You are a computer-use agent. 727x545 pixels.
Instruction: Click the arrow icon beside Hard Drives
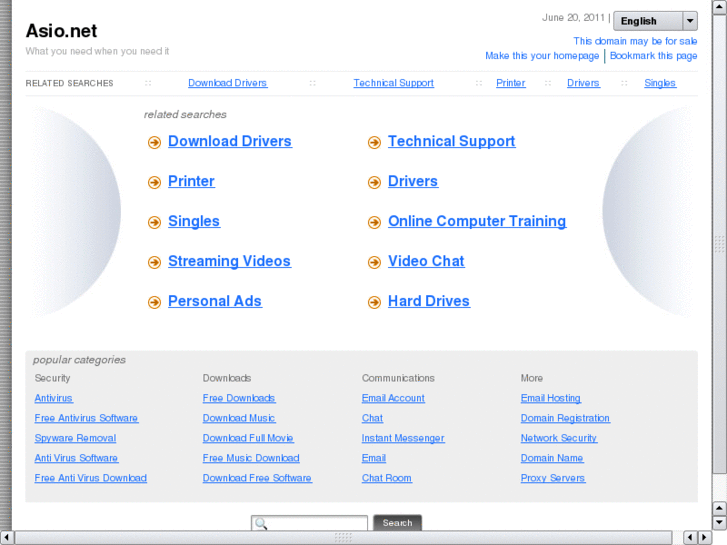(374, 302)
